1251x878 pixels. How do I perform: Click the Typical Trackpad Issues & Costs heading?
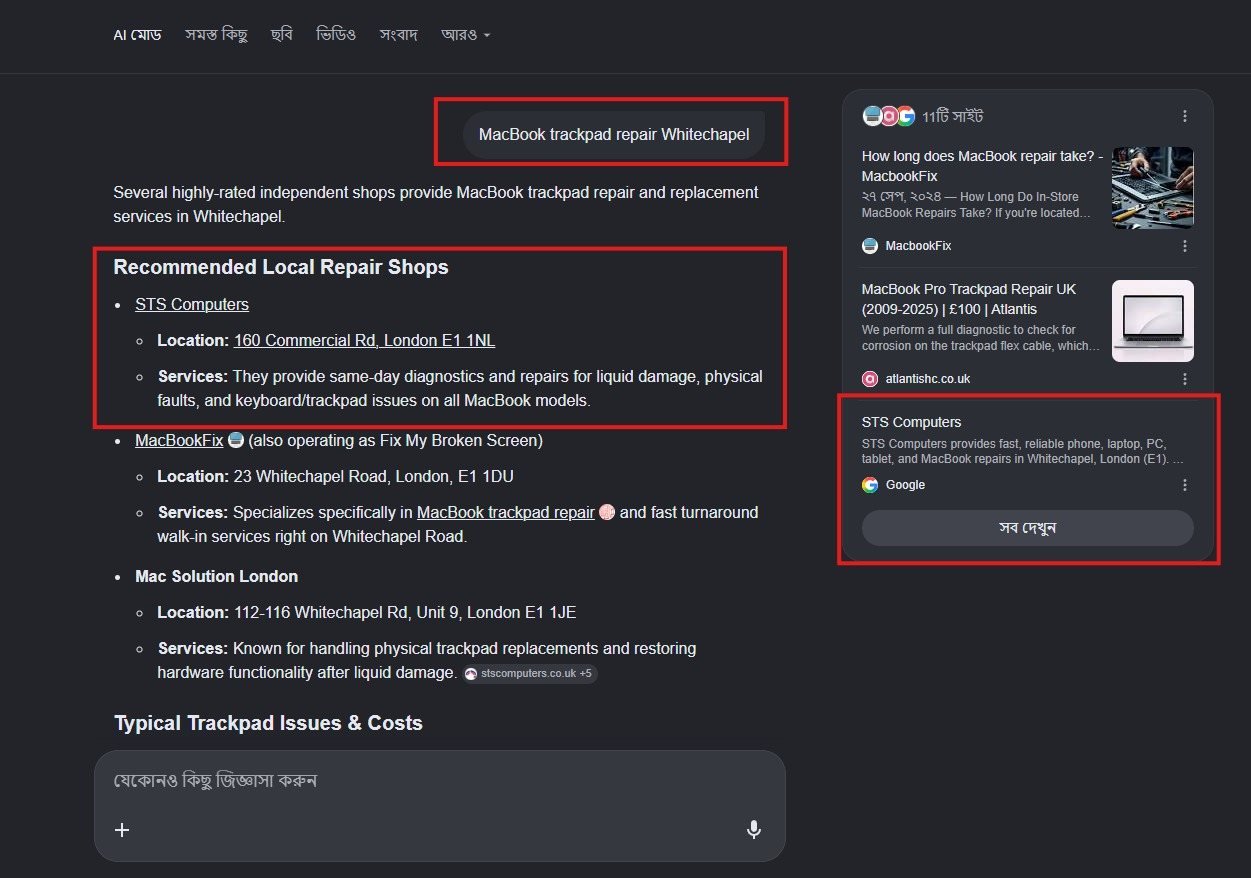[268, 723]
